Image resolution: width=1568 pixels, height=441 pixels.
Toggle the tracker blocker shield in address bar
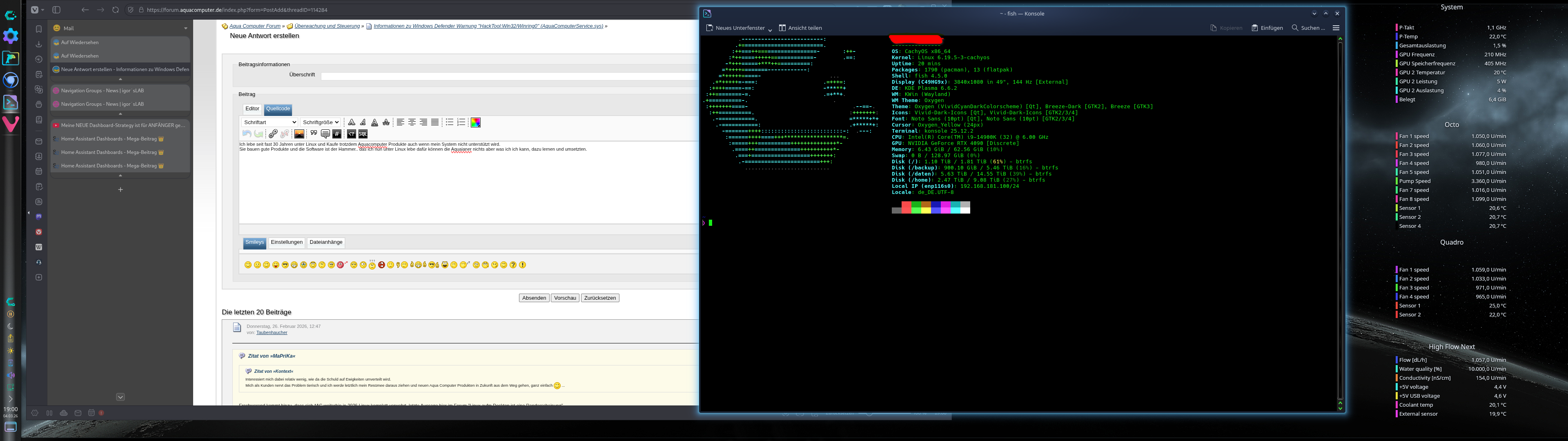point(130,10)
